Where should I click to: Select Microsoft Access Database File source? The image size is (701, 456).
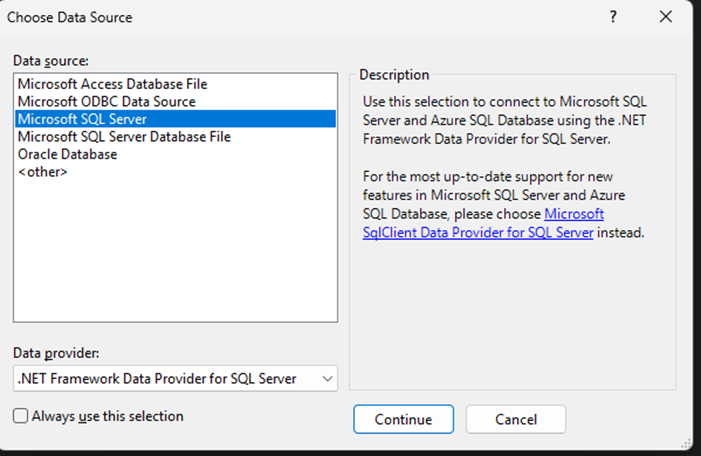point(112,84)
